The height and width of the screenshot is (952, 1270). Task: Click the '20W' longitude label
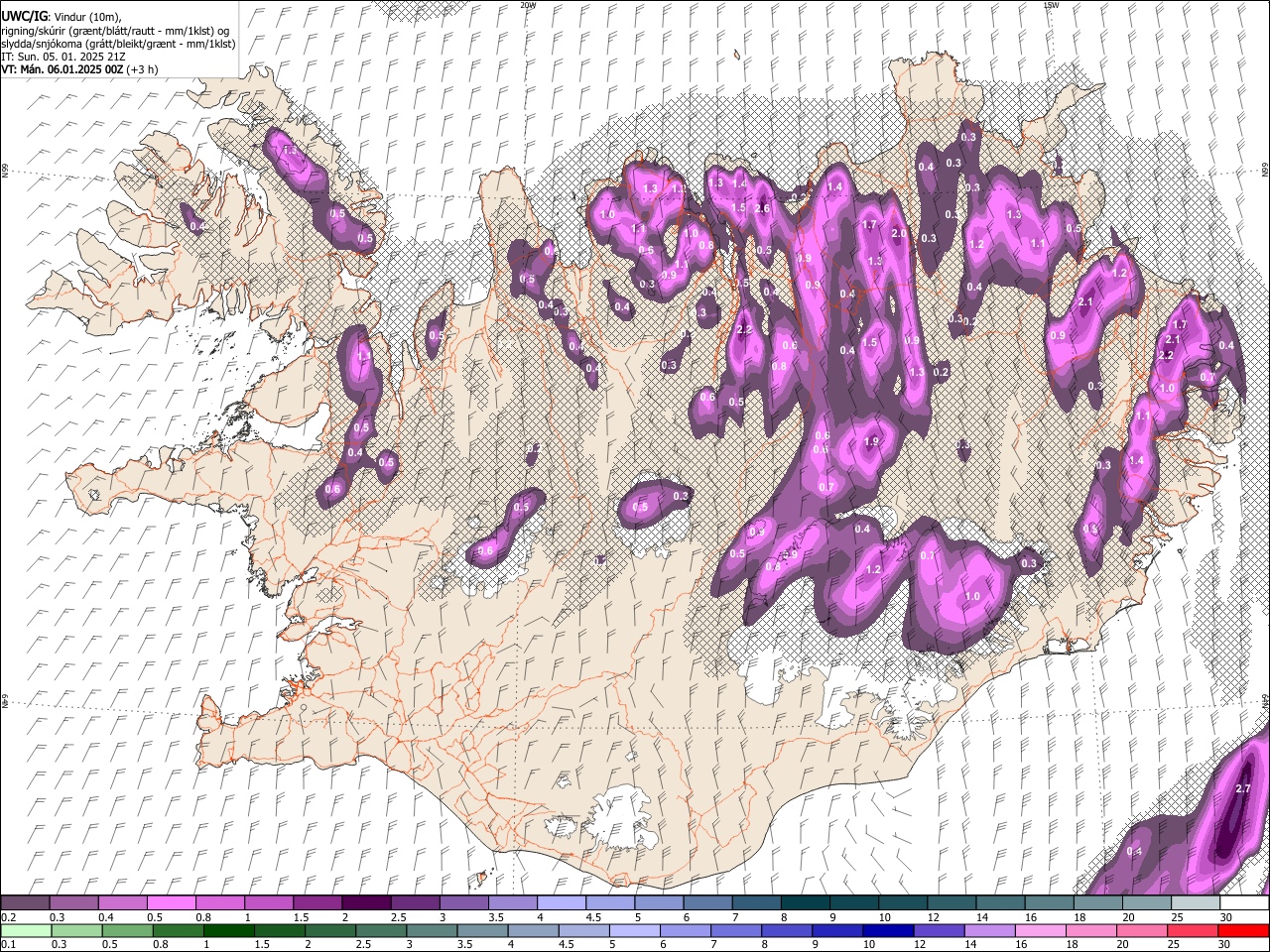point(527,5)
